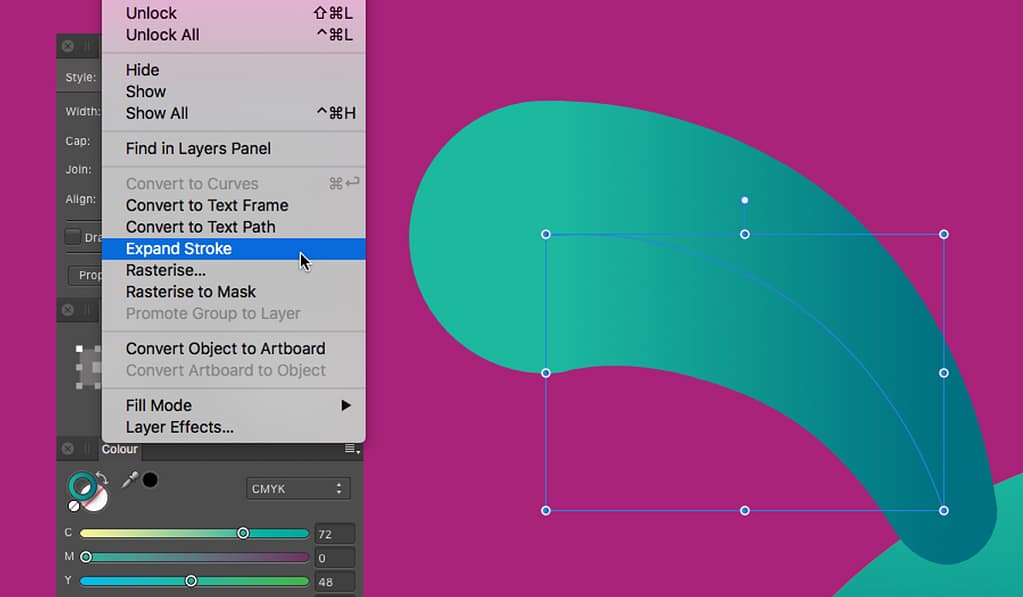Choose Expand Stroke from the menu
1023x597 pixels.
tap(179, 249)
